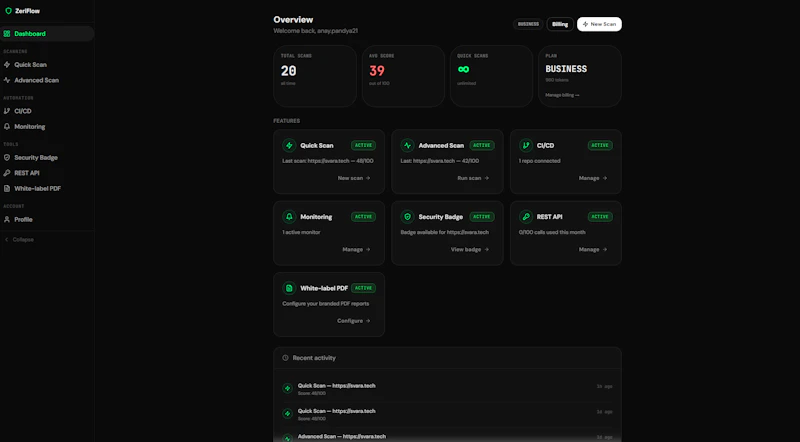
Task: Click the Total Scans value 20
Action: pos(288,71)
